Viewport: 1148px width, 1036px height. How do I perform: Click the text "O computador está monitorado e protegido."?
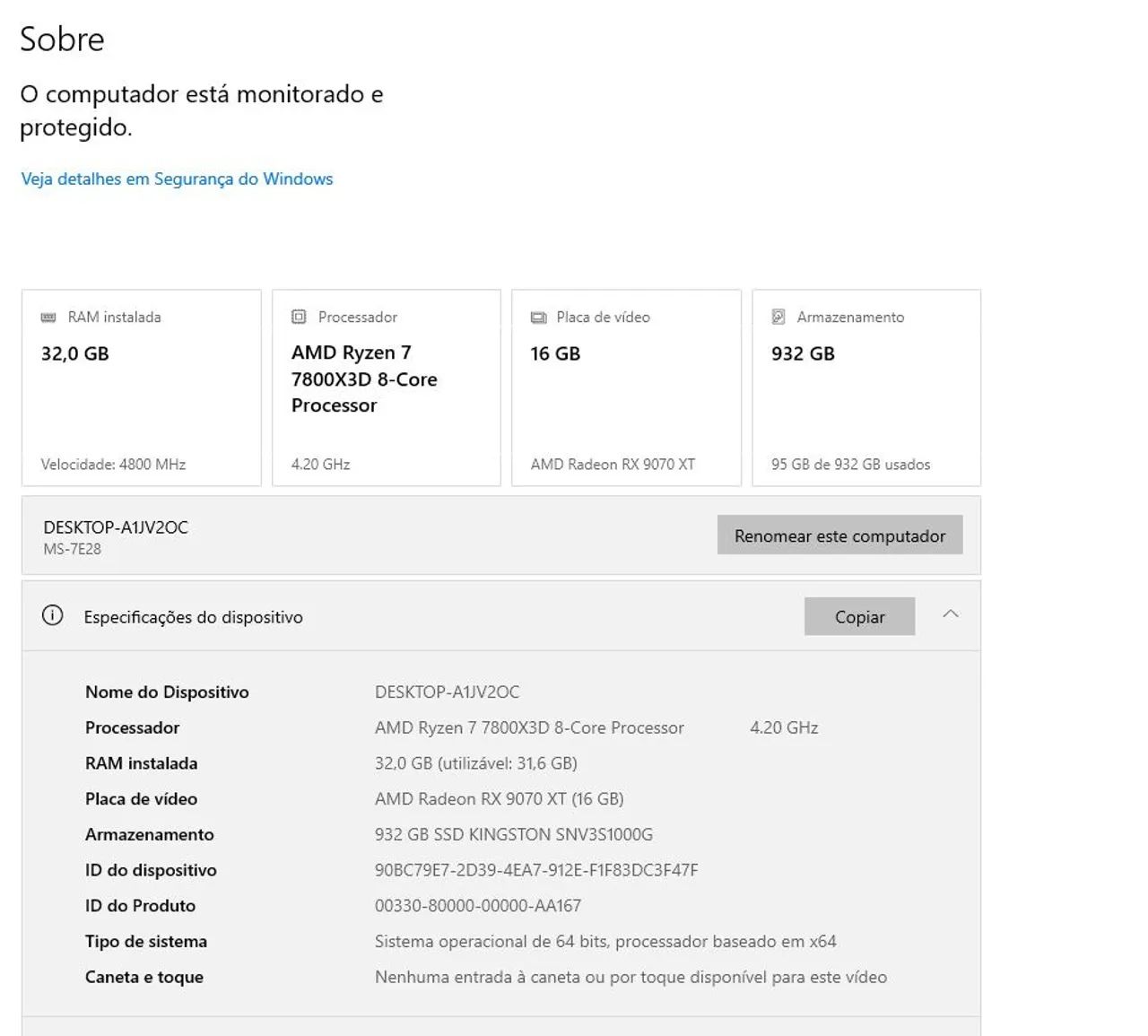(x=202, y=110)
